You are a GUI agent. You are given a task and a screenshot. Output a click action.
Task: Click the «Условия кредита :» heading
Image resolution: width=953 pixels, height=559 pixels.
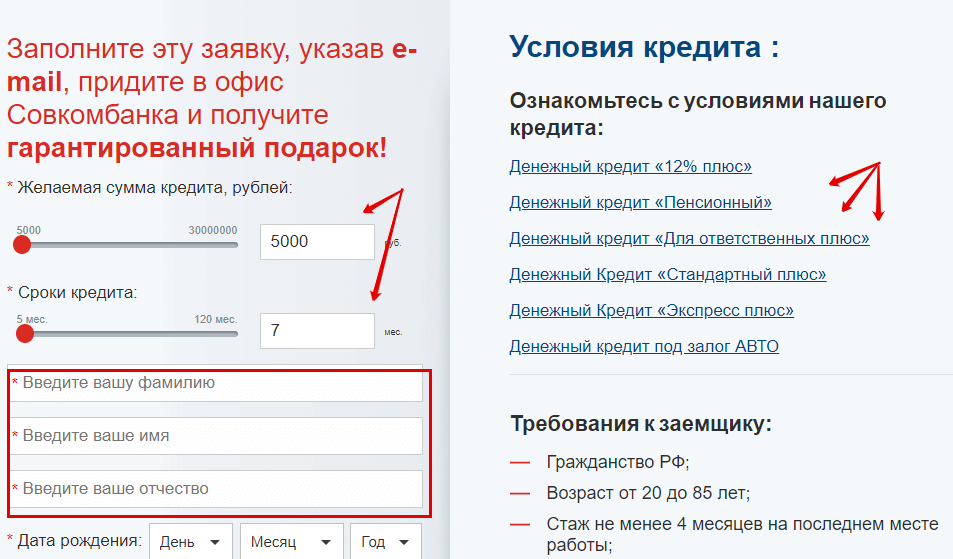click(x=644, y=47)
